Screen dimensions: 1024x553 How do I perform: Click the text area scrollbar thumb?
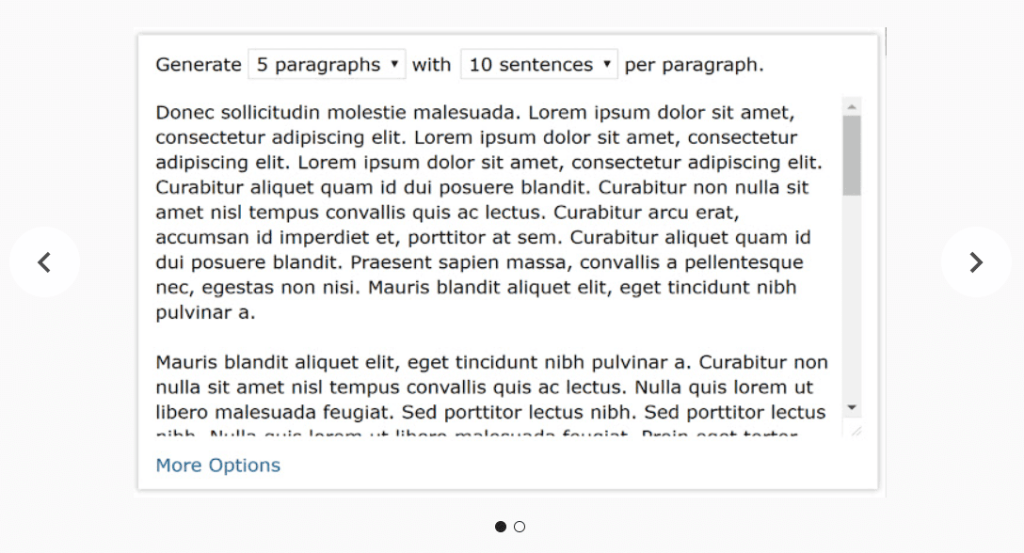click(852, 155)
